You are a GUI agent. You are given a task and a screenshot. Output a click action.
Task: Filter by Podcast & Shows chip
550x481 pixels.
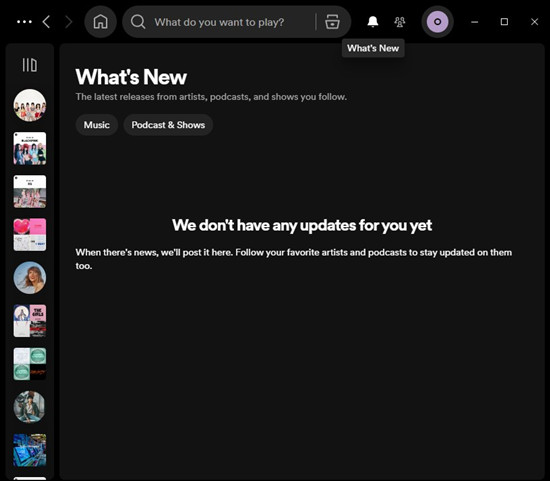(168, 125)
